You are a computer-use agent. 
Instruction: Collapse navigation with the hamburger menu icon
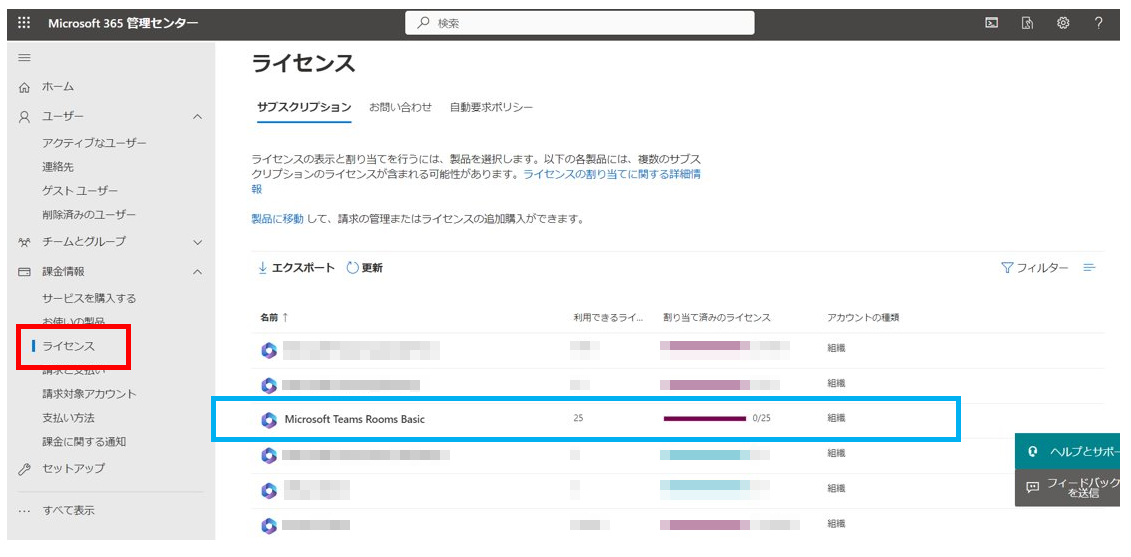tap(24, 58)
